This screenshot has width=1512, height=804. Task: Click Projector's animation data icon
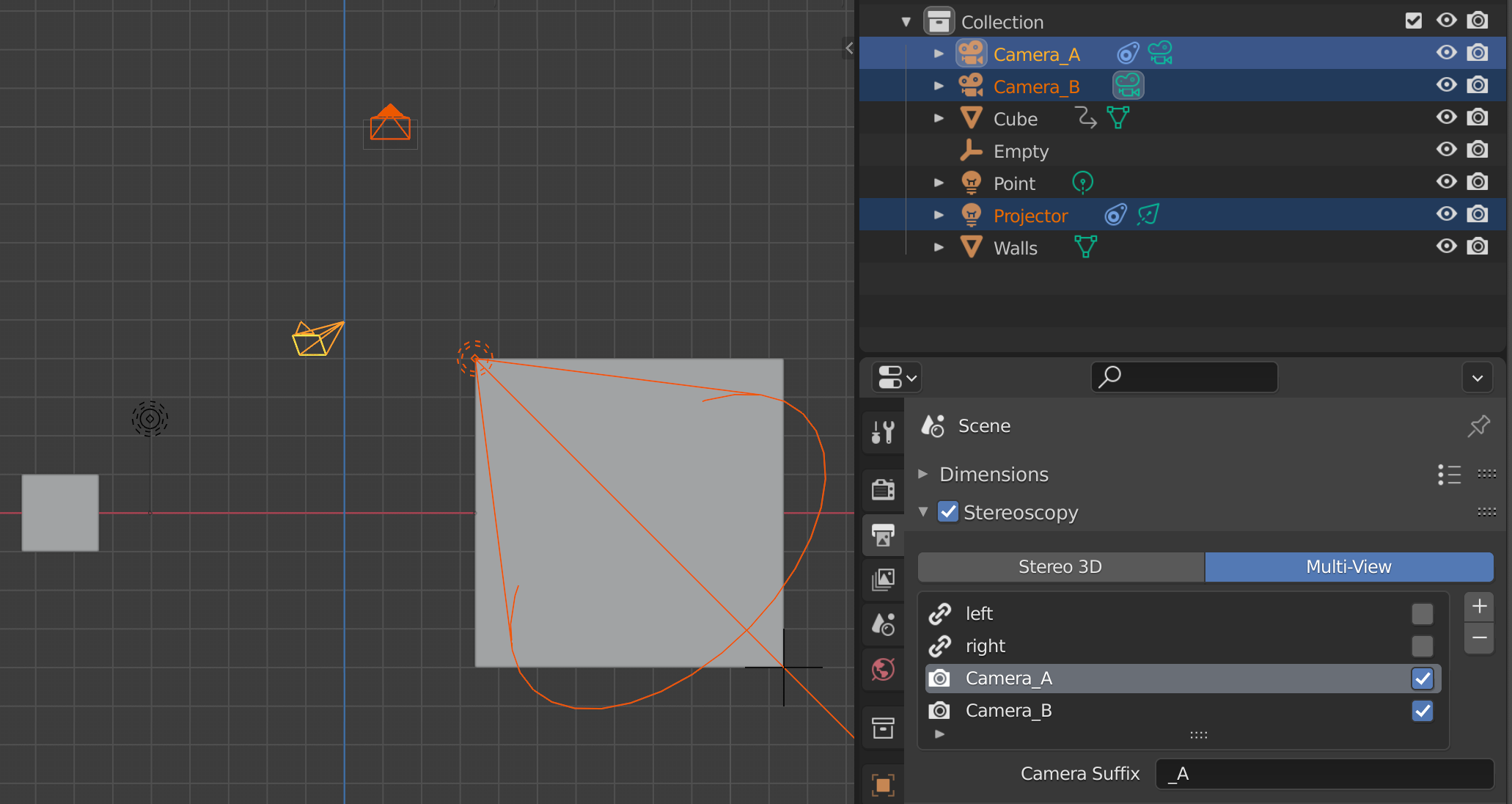[x=1115, y=215]
